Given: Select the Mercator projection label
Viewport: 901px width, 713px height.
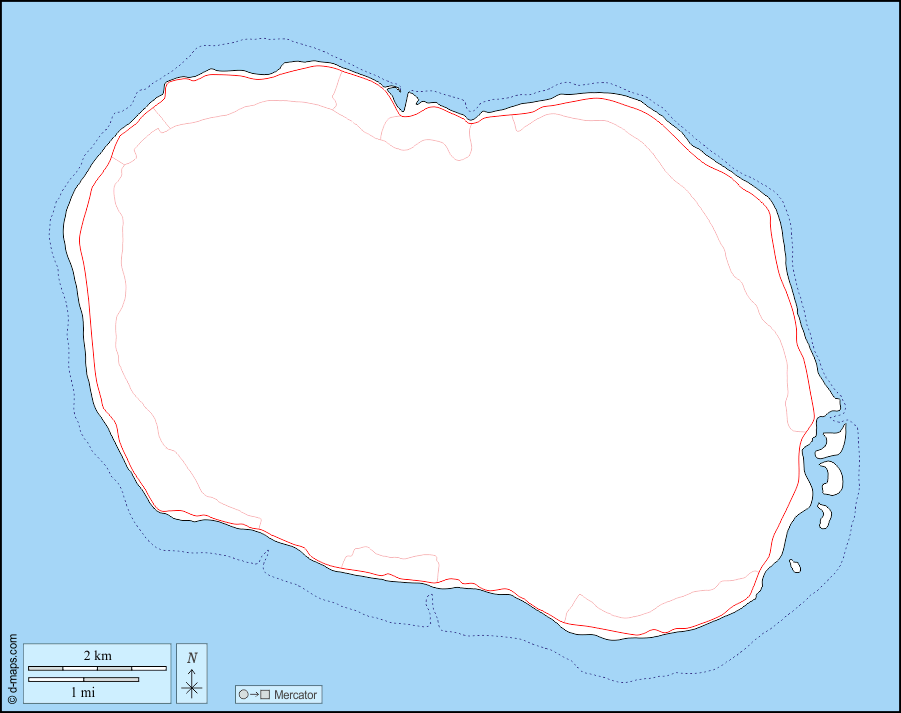Looking at the screenshot, I should 295,694.
